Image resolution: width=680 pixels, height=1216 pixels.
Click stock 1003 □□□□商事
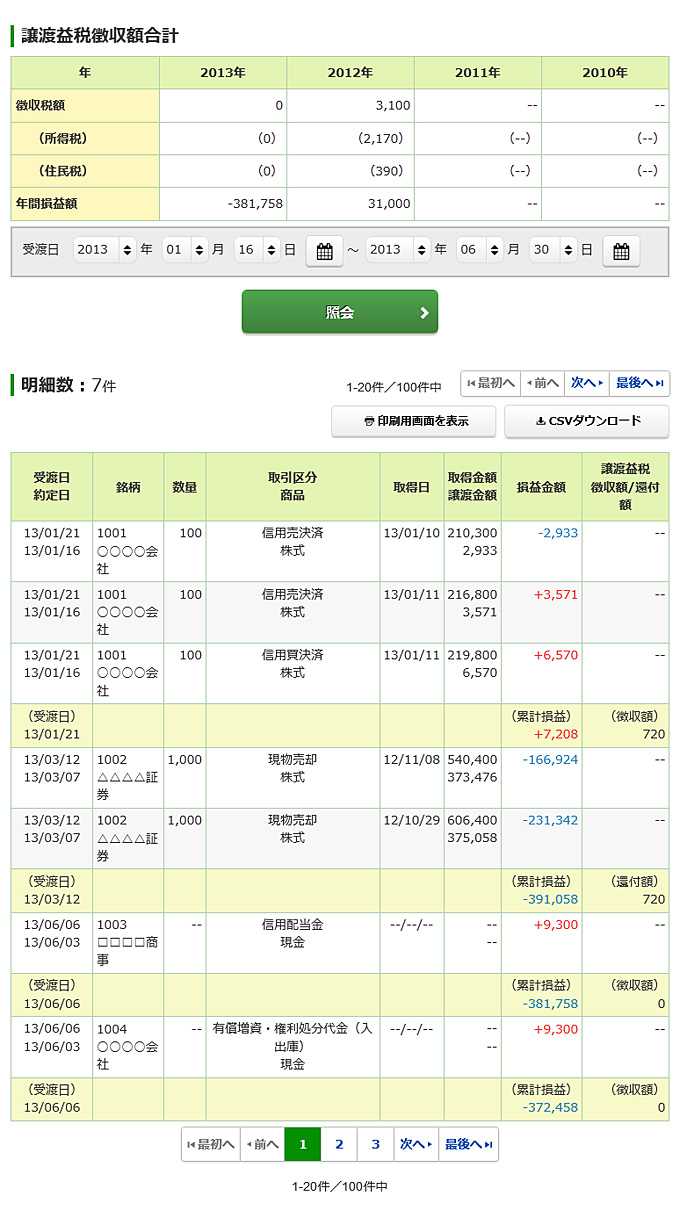(x=127, y=942)
